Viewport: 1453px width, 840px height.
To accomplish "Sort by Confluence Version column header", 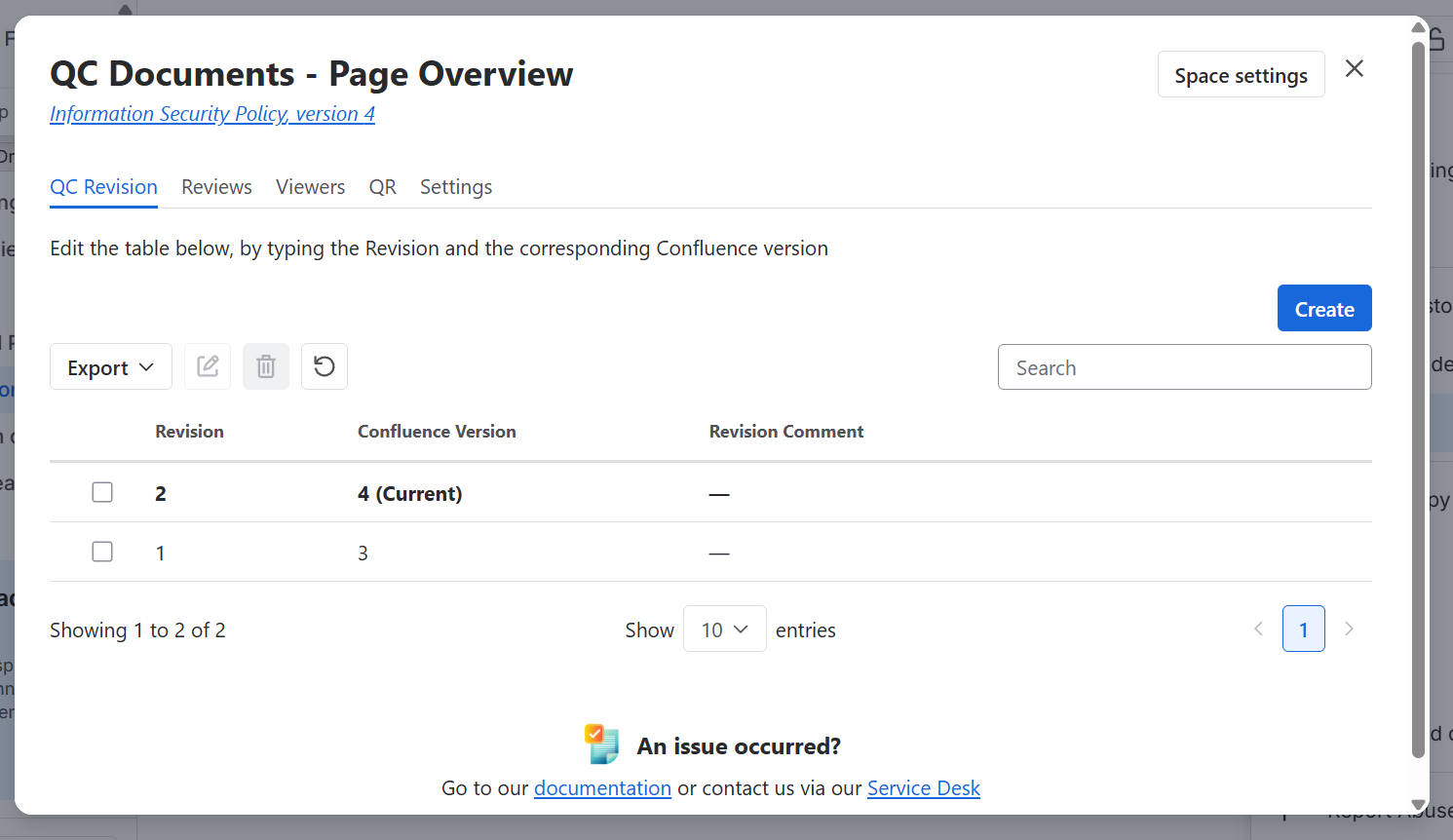I will click(x=437, y=432).
